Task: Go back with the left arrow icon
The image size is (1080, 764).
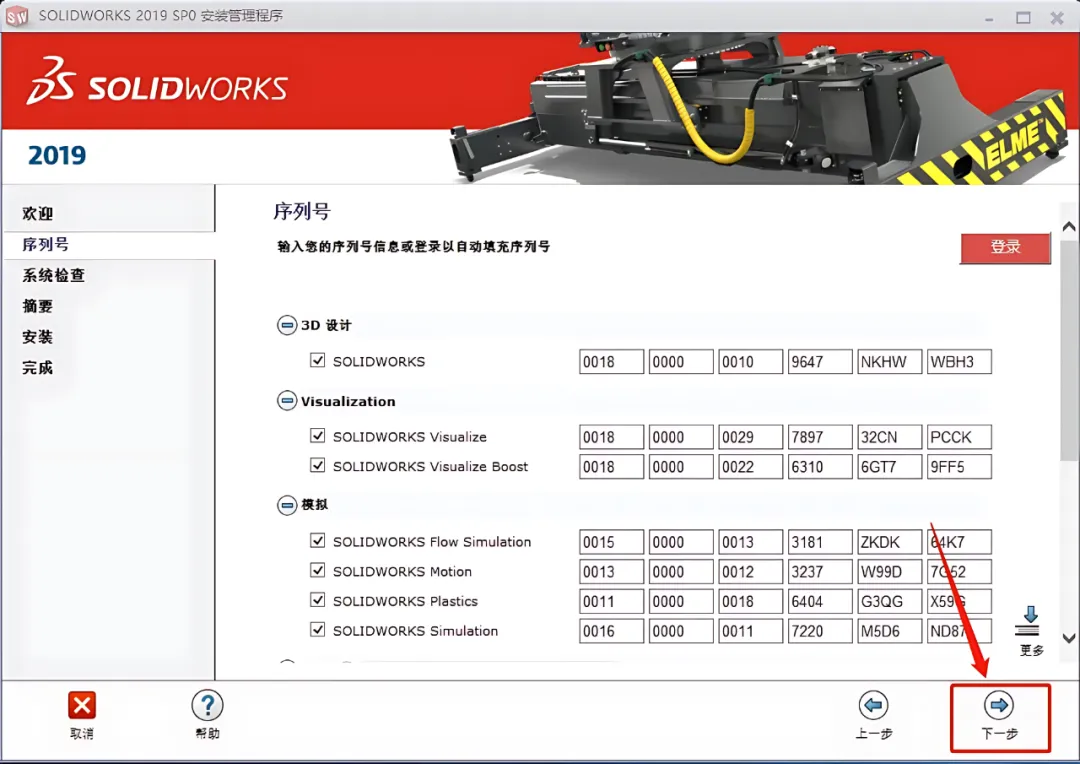Action: 873,705
